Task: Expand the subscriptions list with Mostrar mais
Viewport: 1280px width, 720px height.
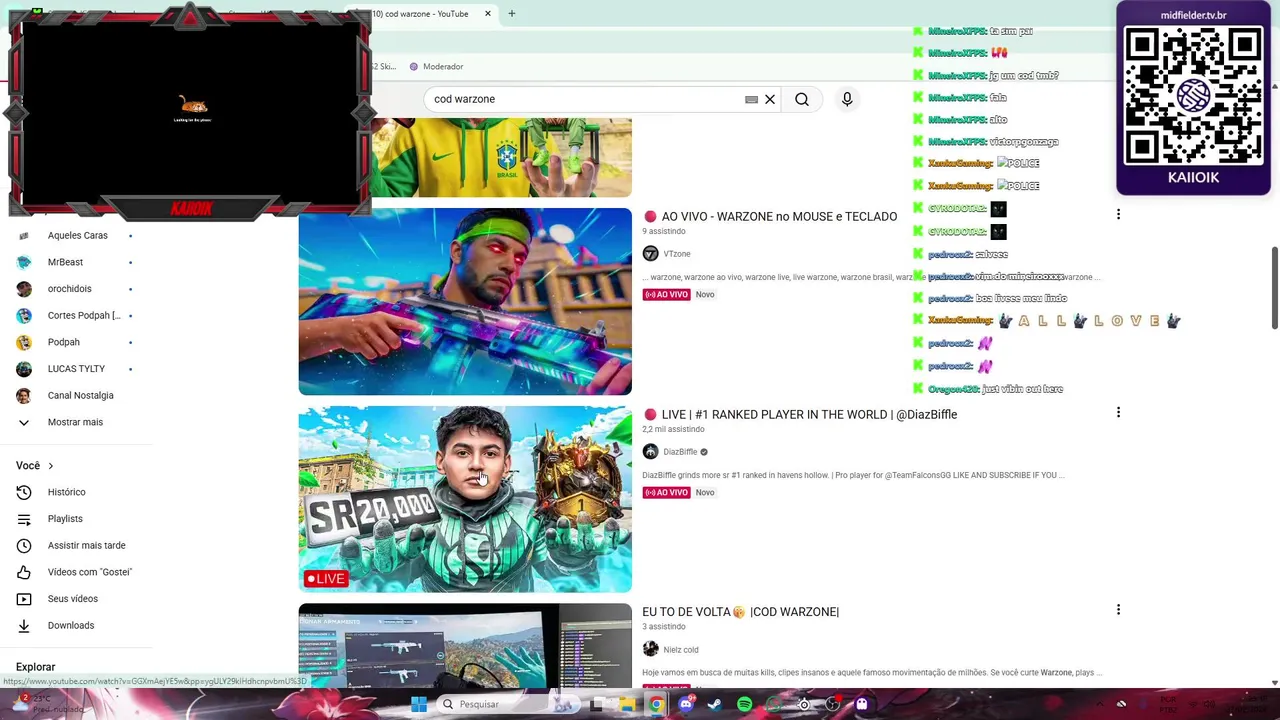Action: coord(75,422)
